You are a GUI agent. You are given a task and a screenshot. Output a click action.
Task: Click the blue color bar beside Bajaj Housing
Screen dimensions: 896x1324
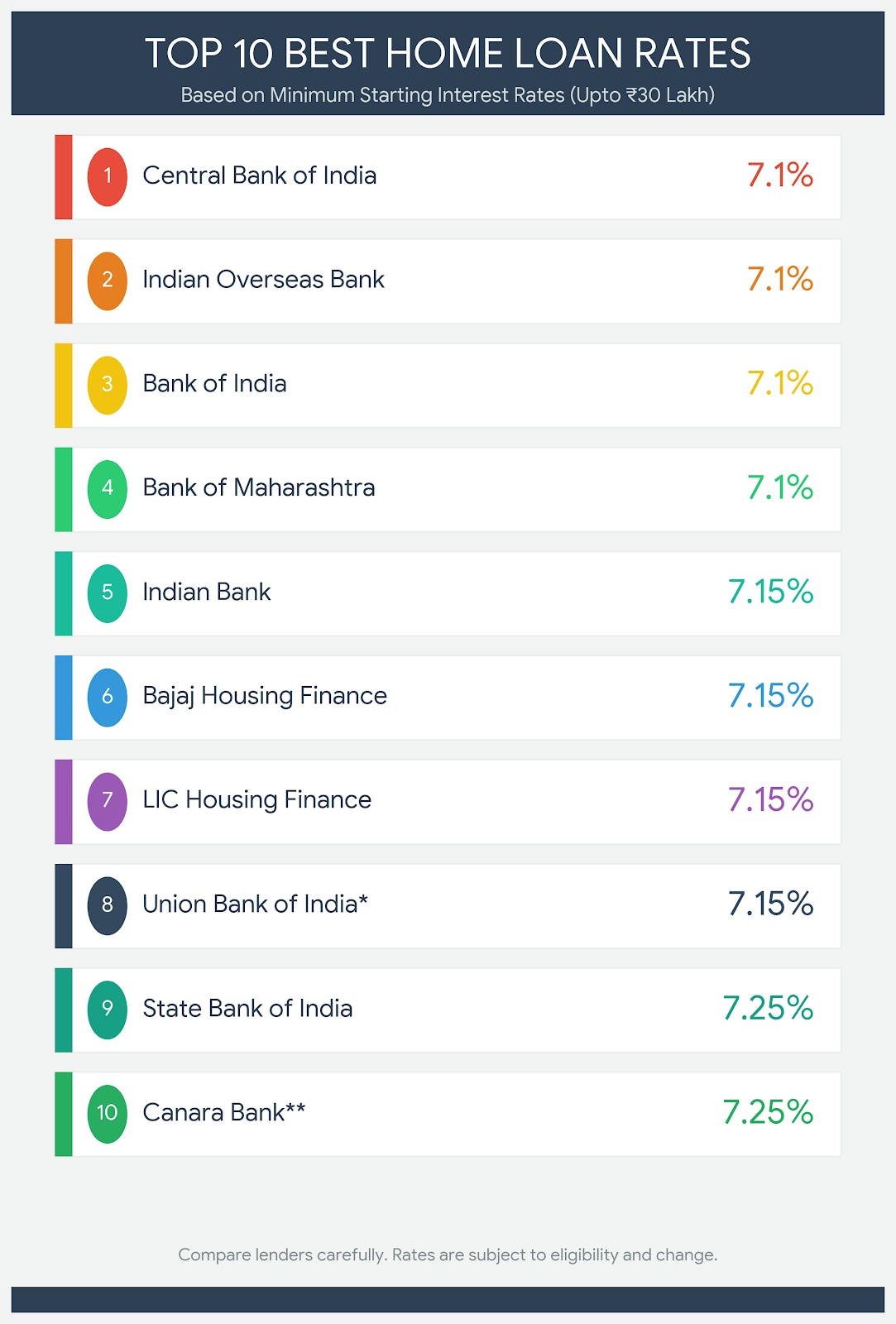[64, 698]
